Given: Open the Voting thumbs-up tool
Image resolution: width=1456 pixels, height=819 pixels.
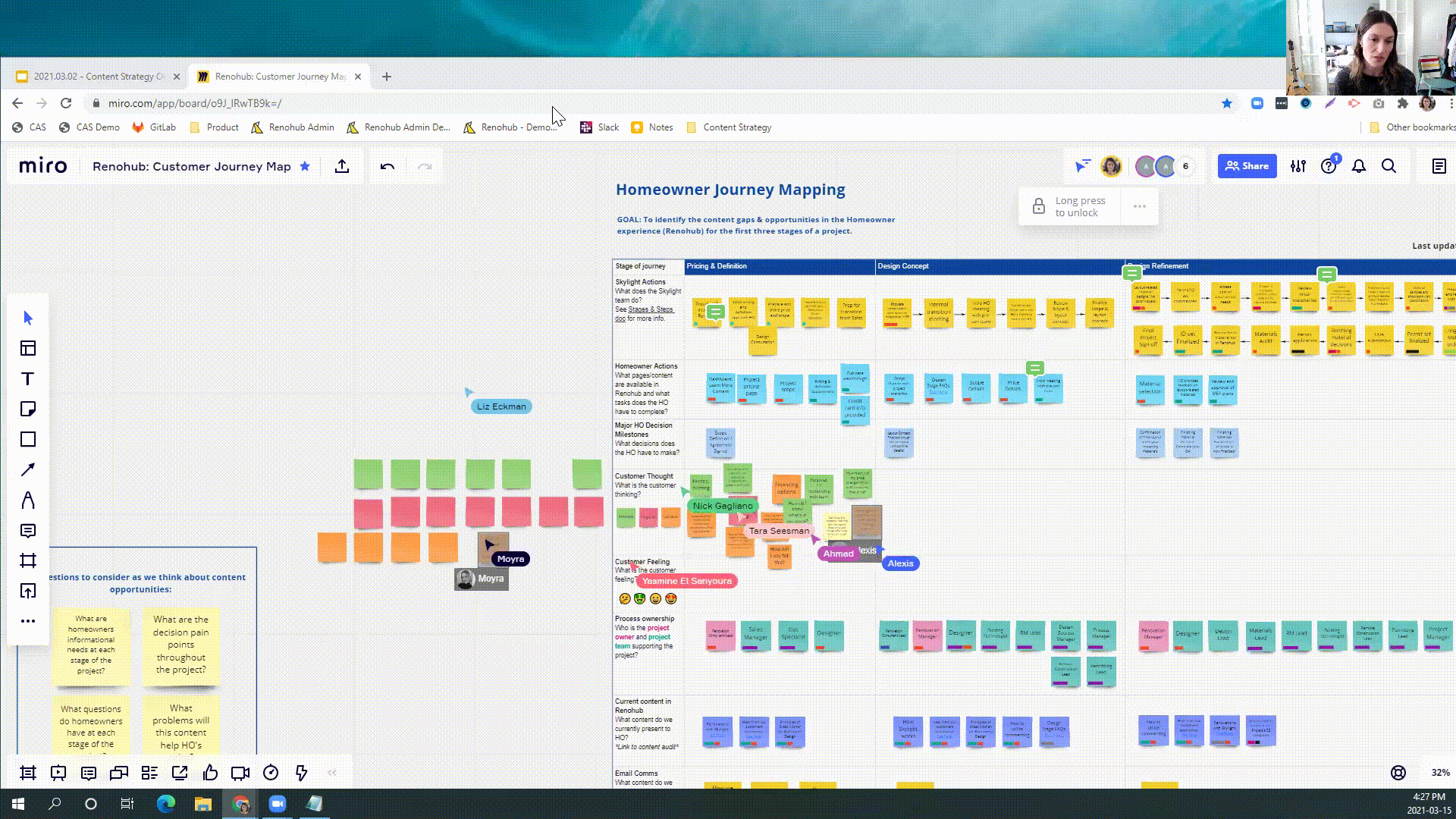Looking at the screenshot, I should click(210, 773).
